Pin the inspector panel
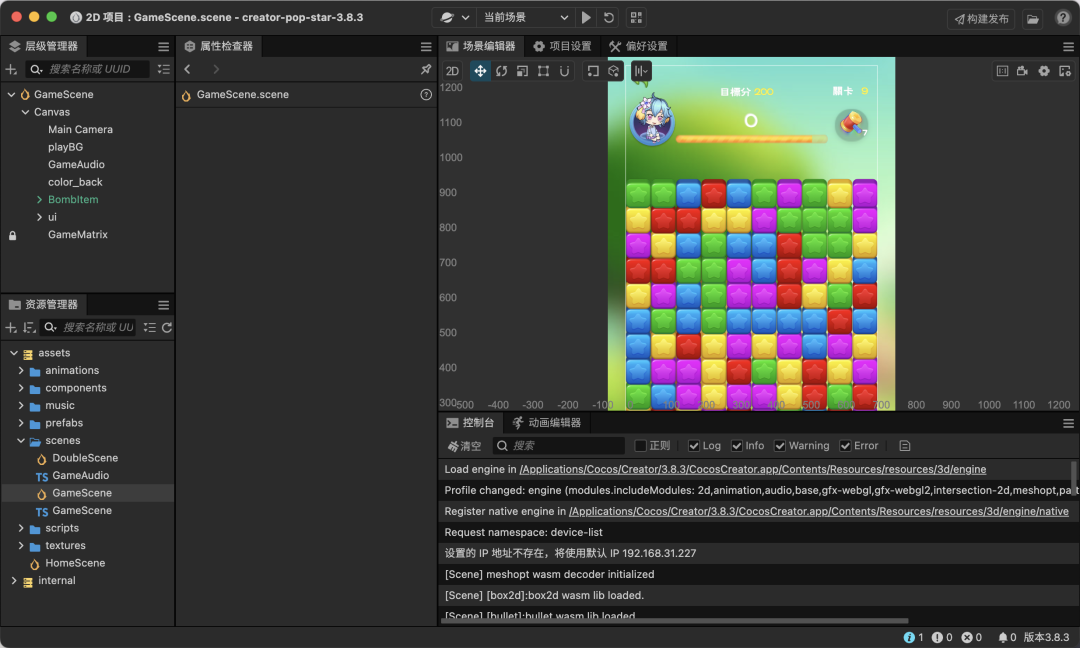Screen dimensions: 1080x648 pyautogui.click(x=426, y=69)
